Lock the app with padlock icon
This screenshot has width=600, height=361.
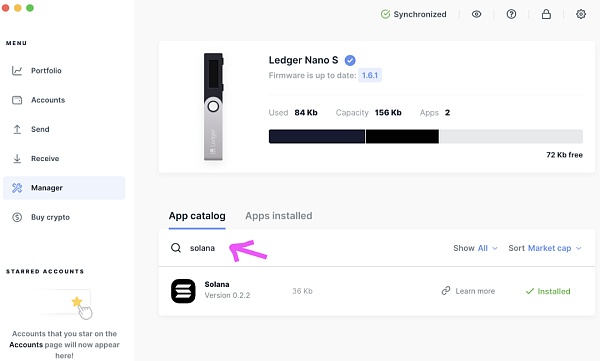546,14
